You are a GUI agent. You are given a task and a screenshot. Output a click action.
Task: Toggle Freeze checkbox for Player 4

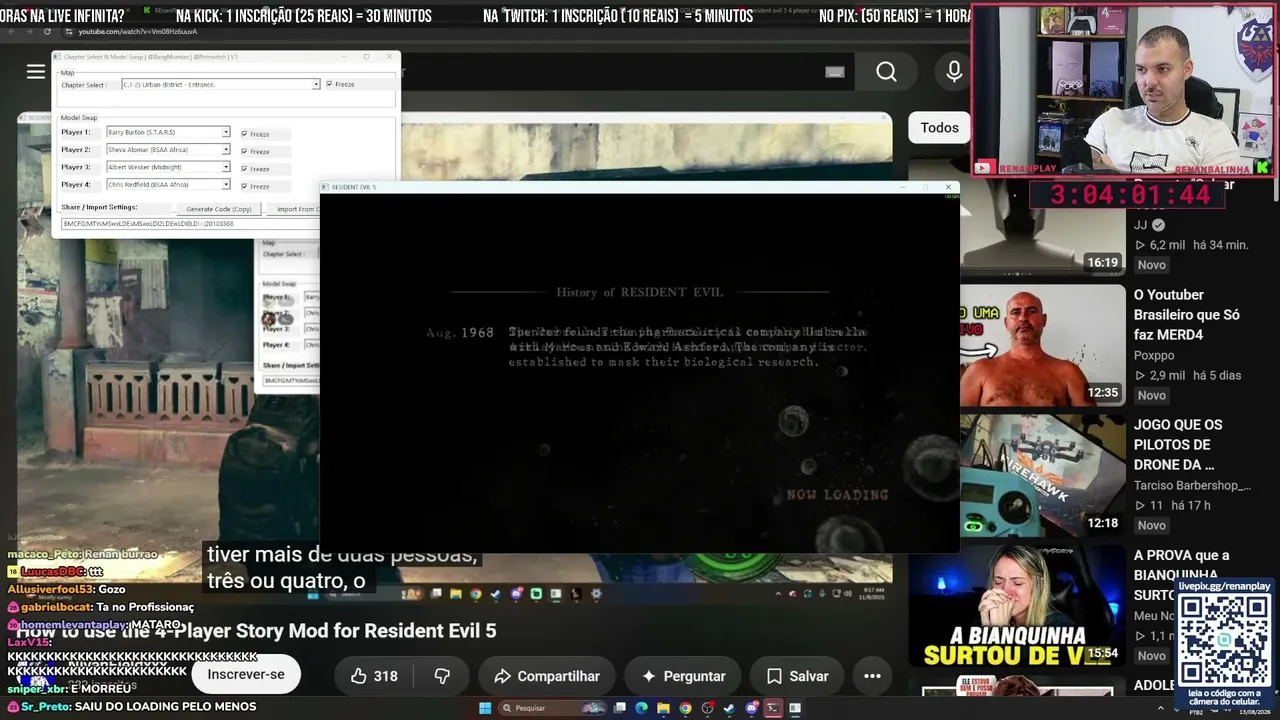coord(243,186)
